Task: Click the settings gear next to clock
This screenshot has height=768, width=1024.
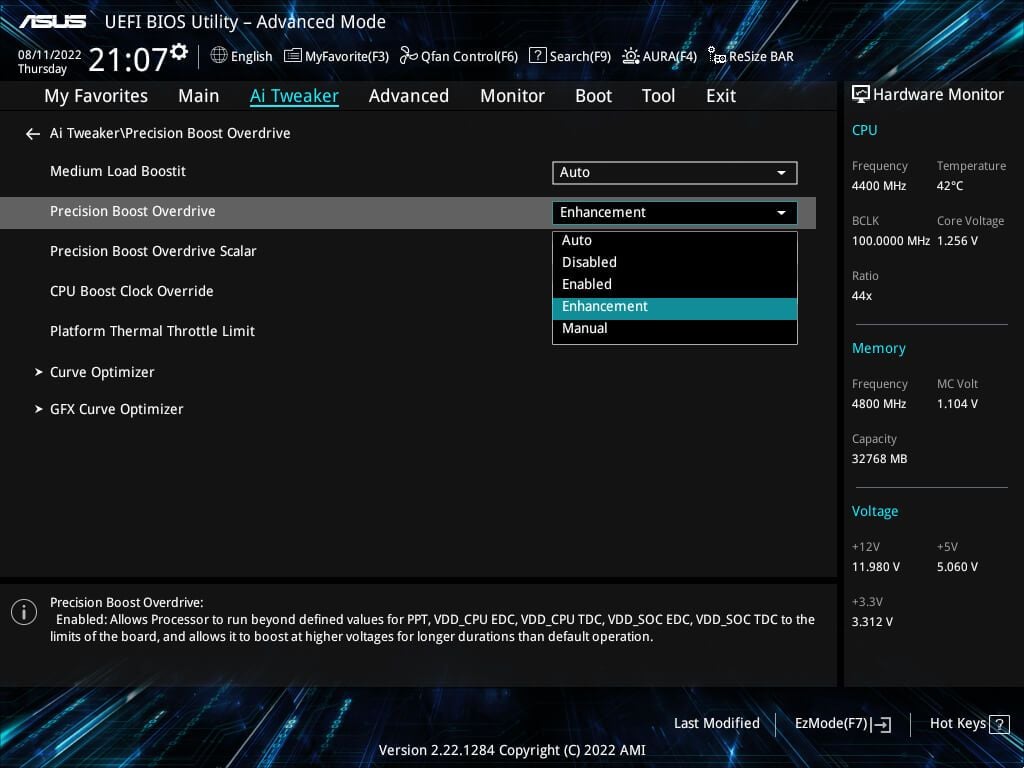Action: [x=179, y=52]
